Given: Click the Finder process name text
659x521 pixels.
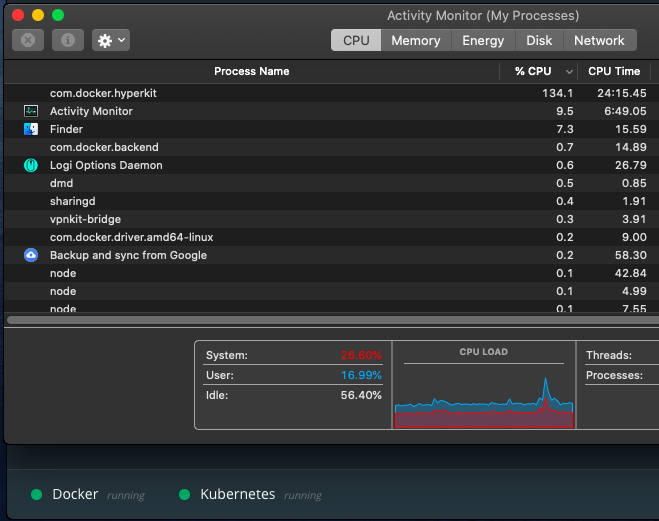Looking at the screenshot, I should pyautogui.click(x=66, y=129).
